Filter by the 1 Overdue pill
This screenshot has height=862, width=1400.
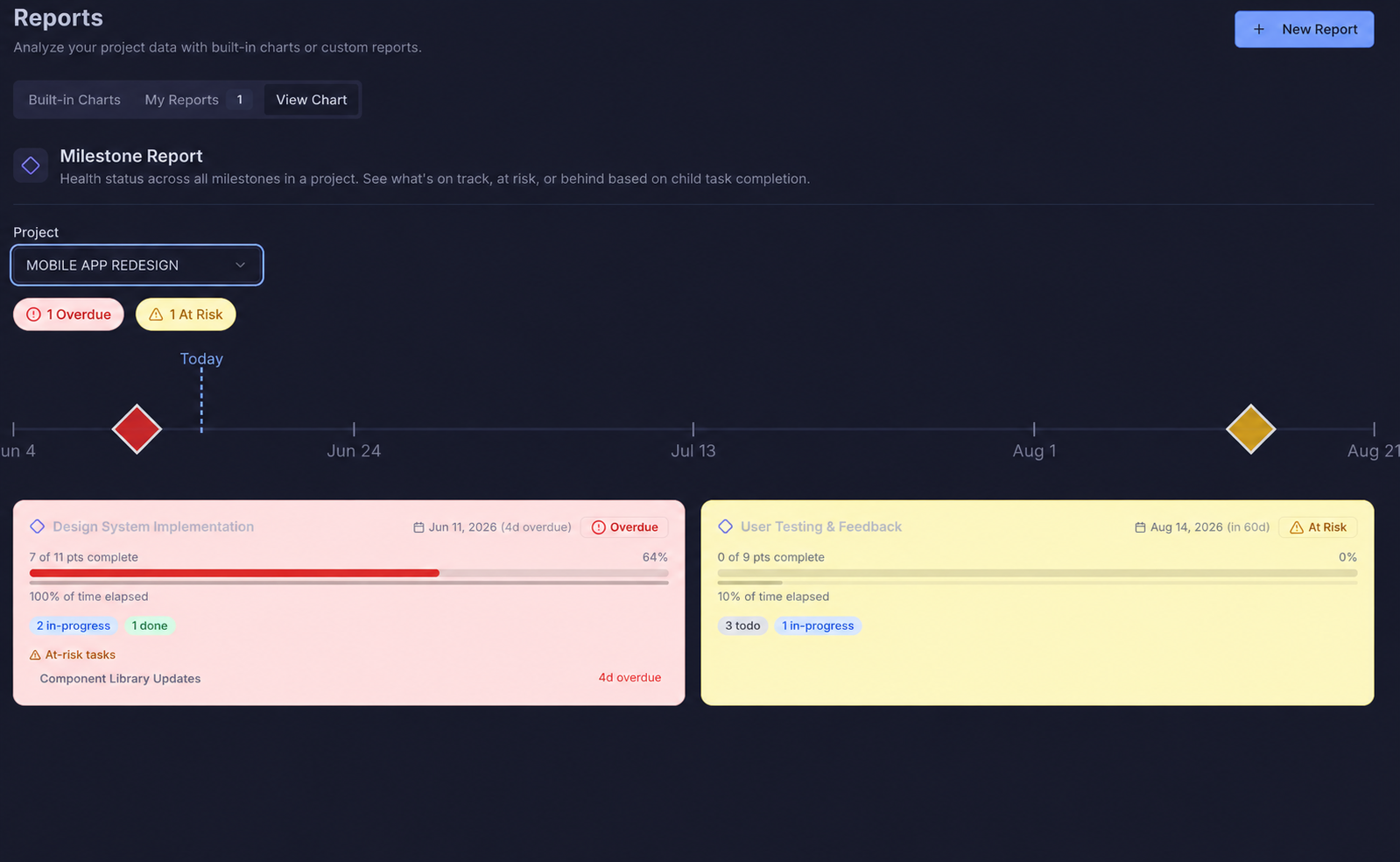[68, 314]
